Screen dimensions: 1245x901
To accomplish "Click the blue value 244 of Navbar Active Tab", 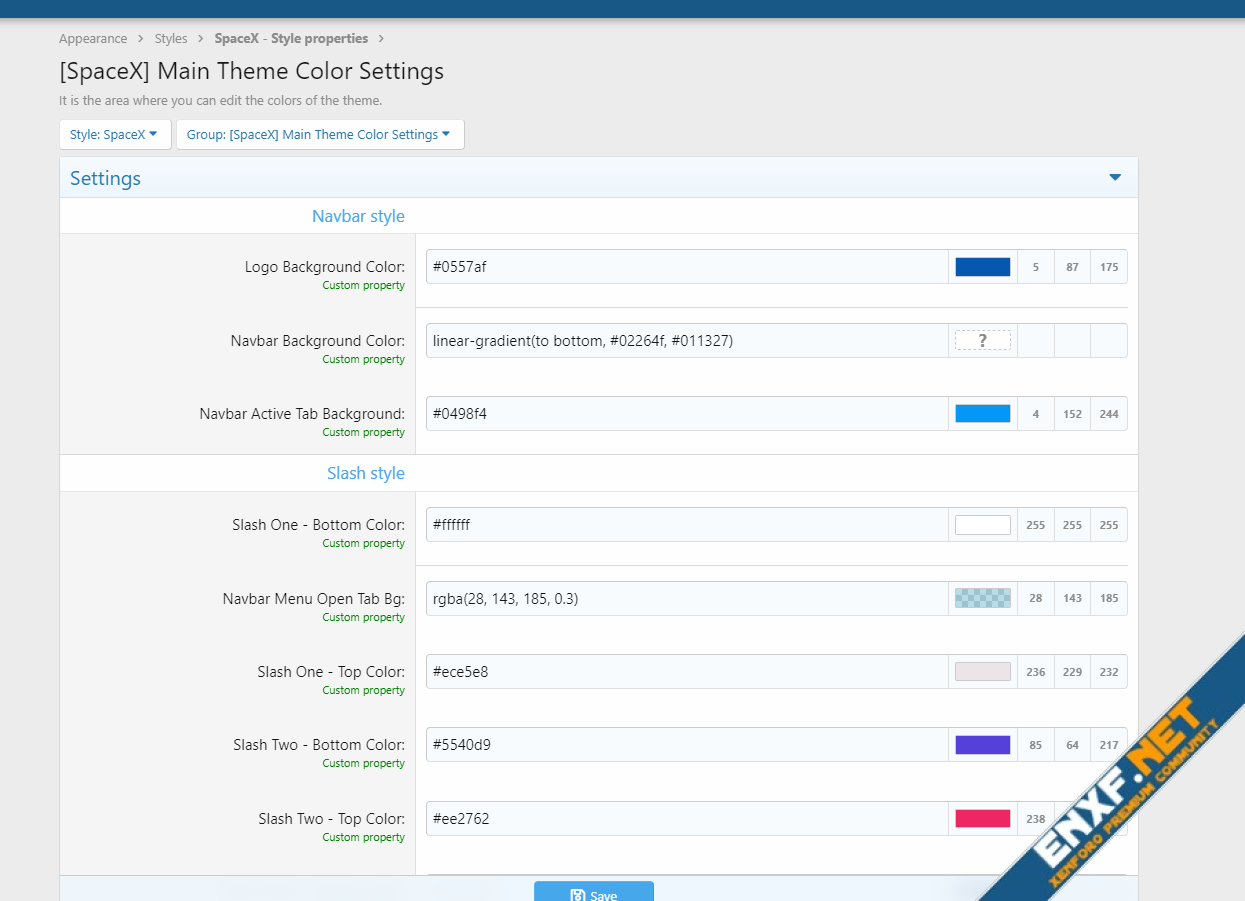I will tap(1109, 414).
